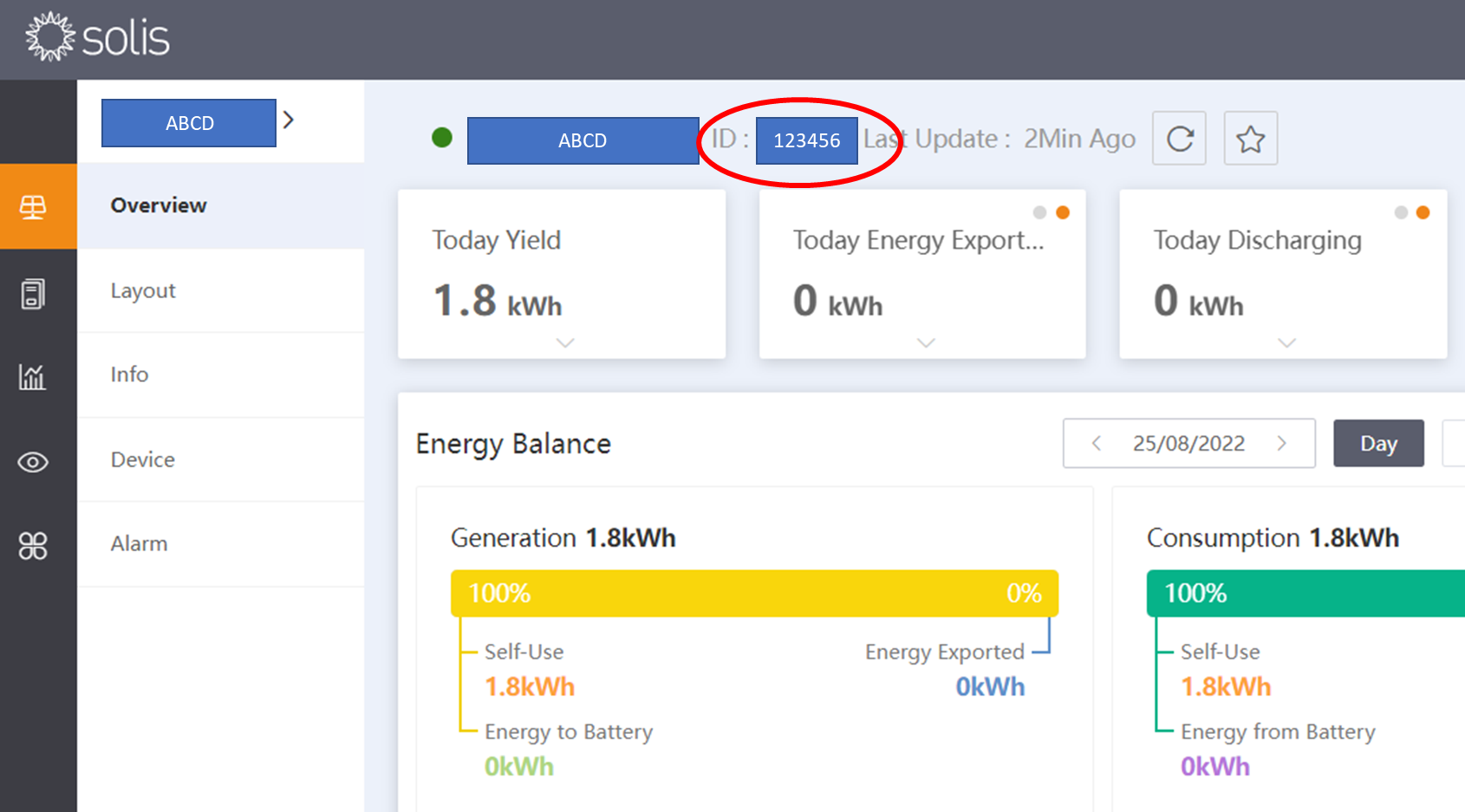Open the Device menu item
1465x812 pixels.
pos(142,459)
